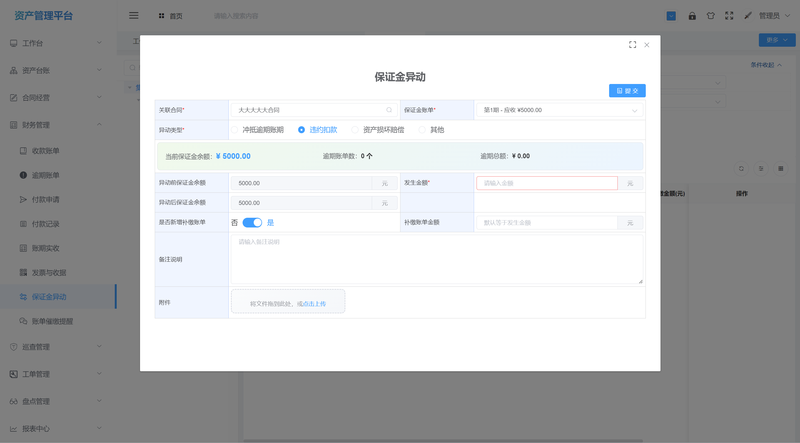
Task: Click 合同经营 edit icon in sidebar
Action: (x=14, y=97)
